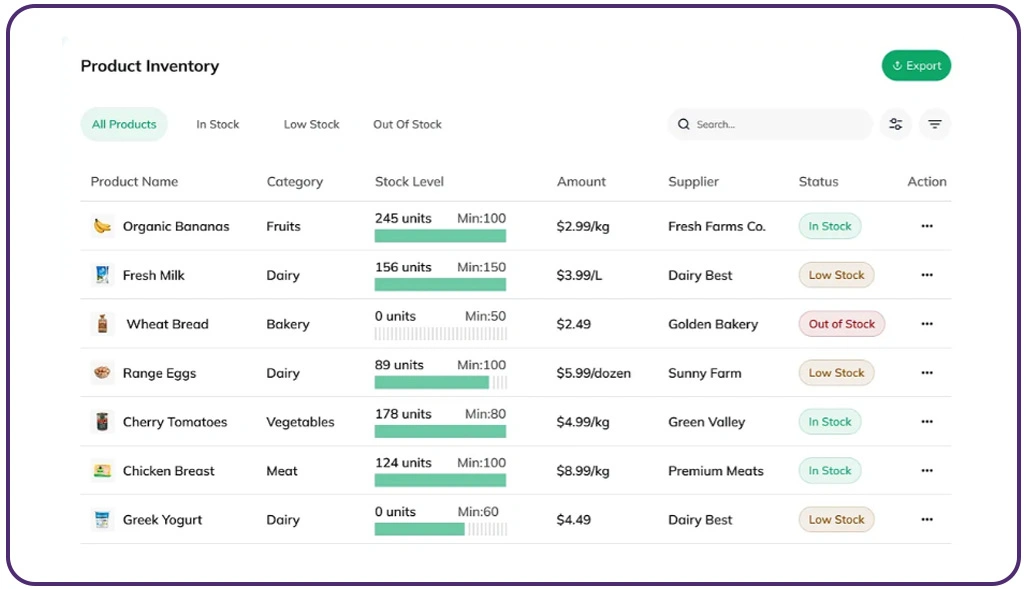The image size is (1026, 589).
Task: Click the Wheat Bread product thumbnail
Action: [x=102, y=324]
